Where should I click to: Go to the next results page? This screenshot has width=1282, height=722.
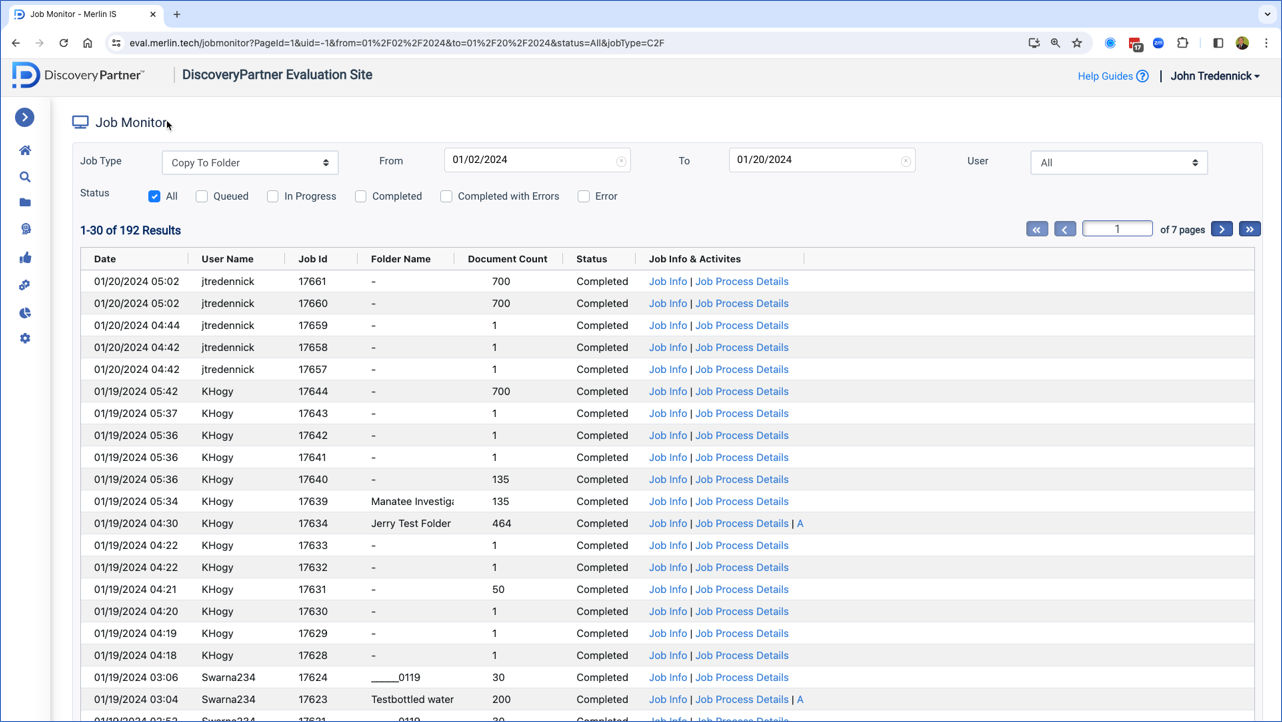(1221, 229)
